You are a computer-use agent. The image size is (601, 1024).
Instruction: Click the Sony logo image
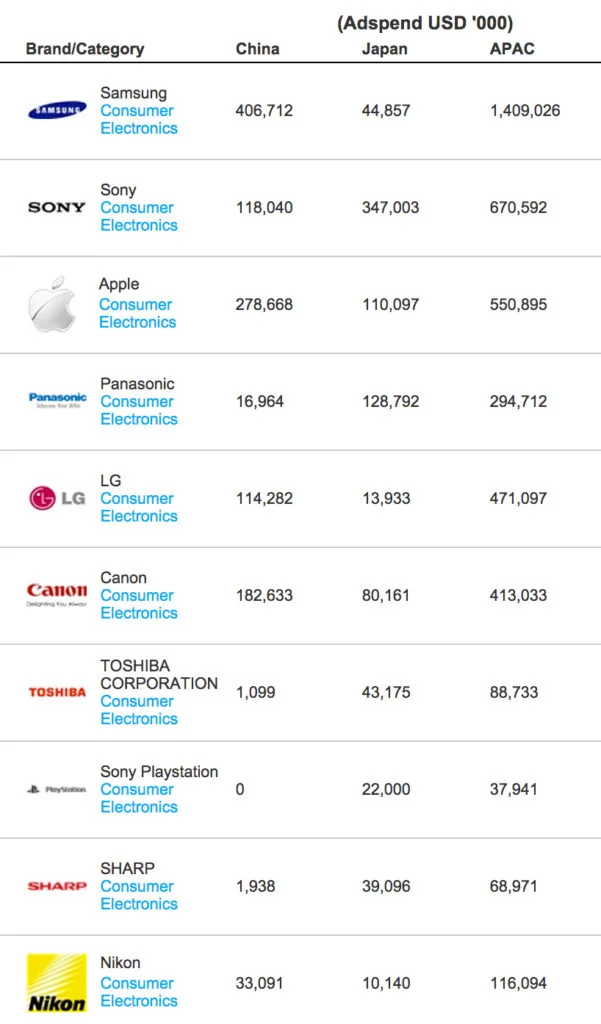(x=57, y=207)
